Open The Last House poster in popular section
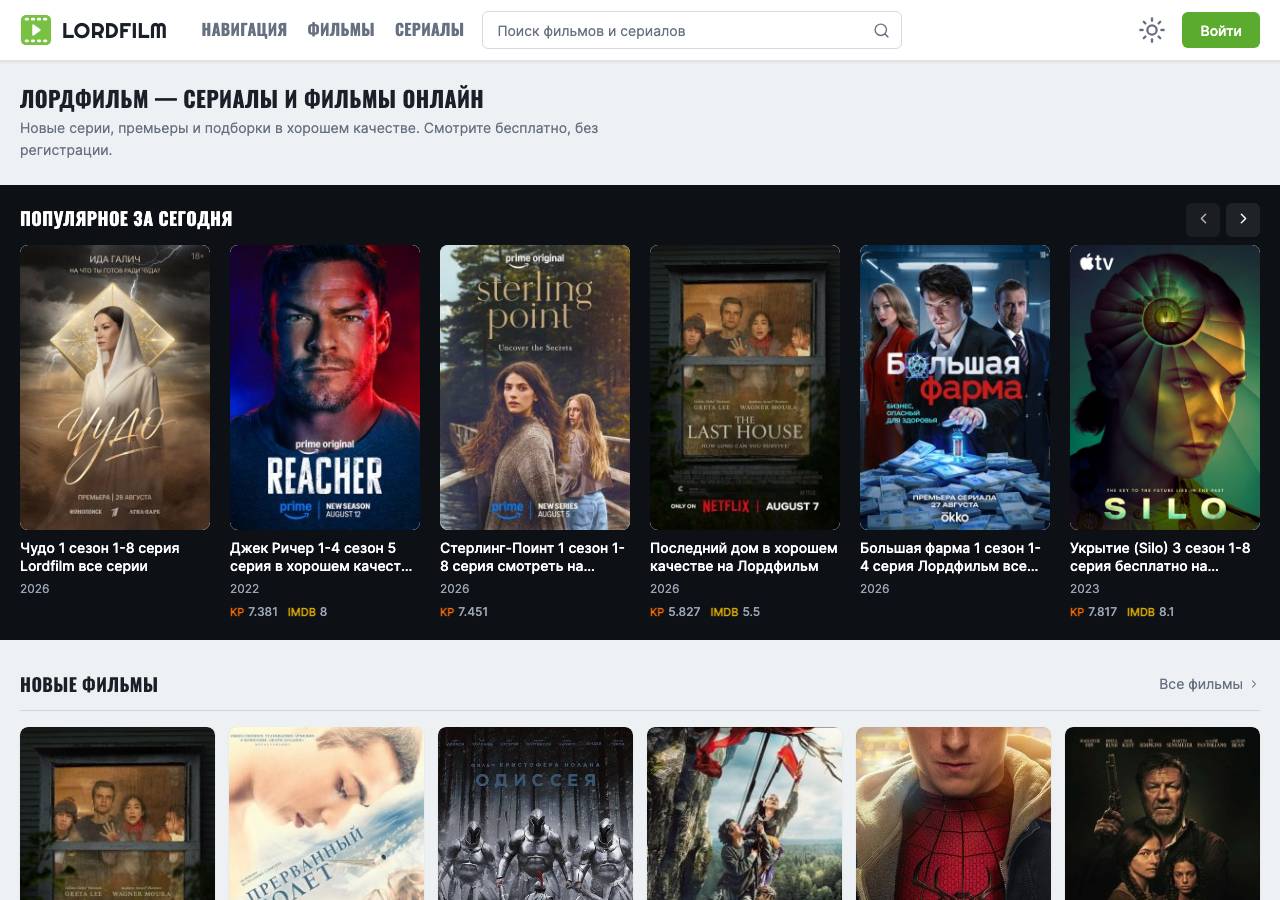This screenshot has height=900, width=1280. pos(745,387)
